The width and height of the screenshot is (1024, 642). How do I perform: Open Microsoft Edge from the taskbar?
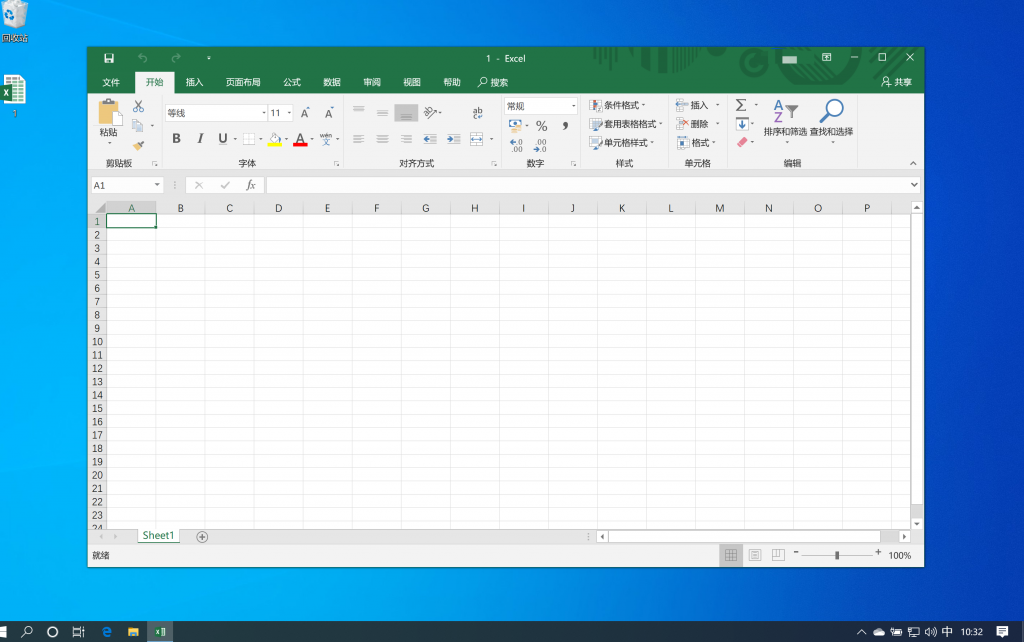[106, 632]
